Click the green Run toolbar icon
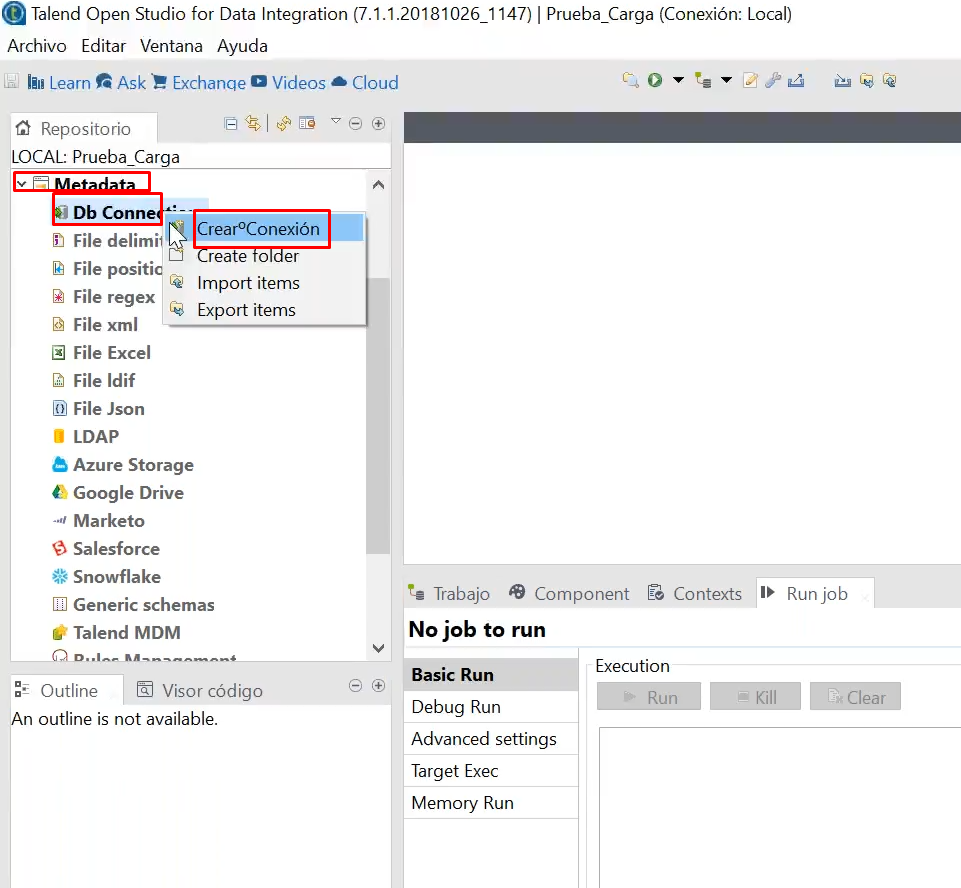This screenshot has width=961, height=888. coord(655,80)
